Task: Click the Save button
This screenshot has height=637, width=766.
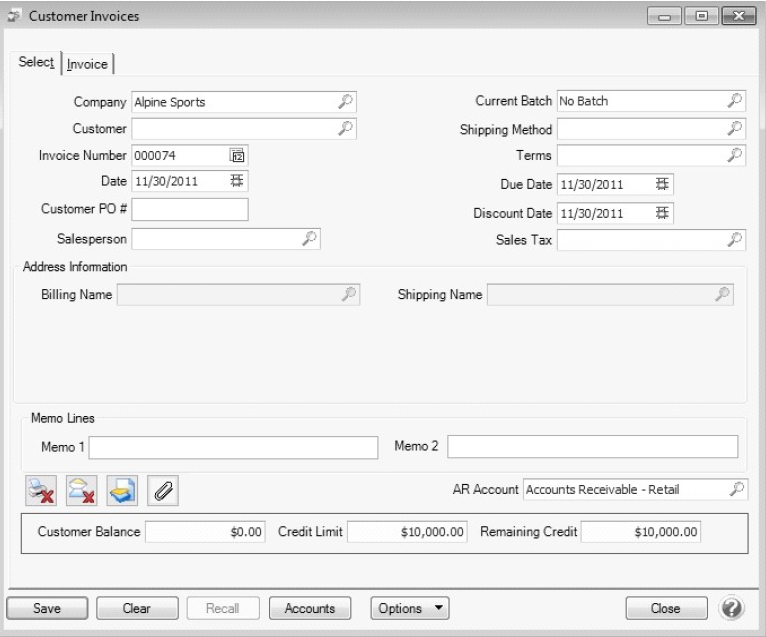Action: [x=50, y=607]
